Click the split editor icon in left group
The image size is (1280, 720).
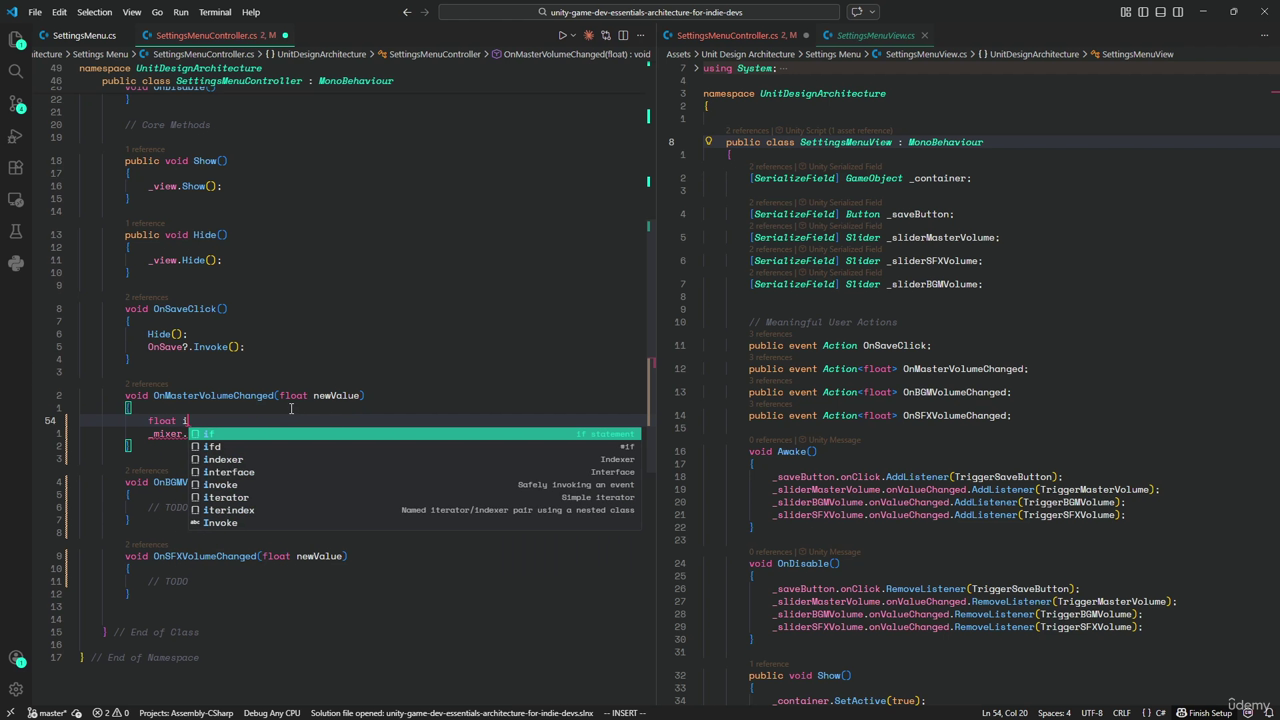click(622, 36)
